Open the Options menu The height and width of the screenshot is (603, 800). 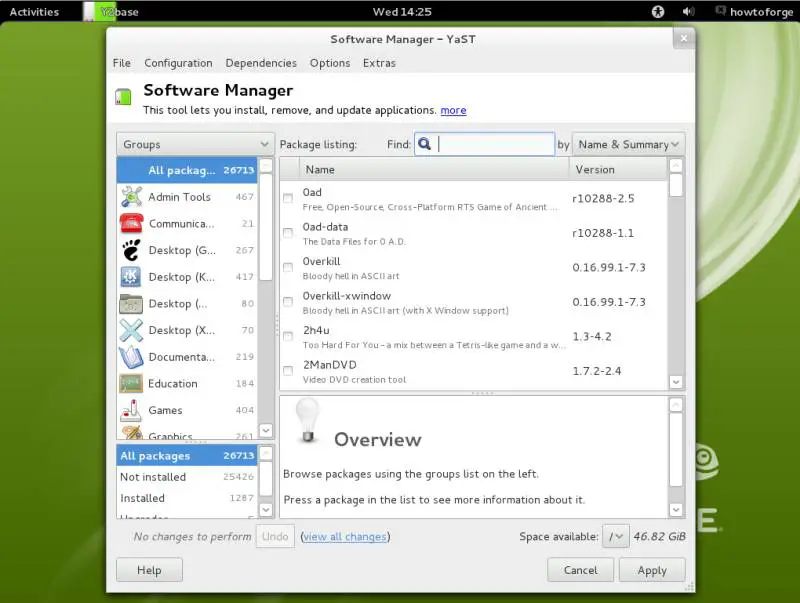(330, 63)
